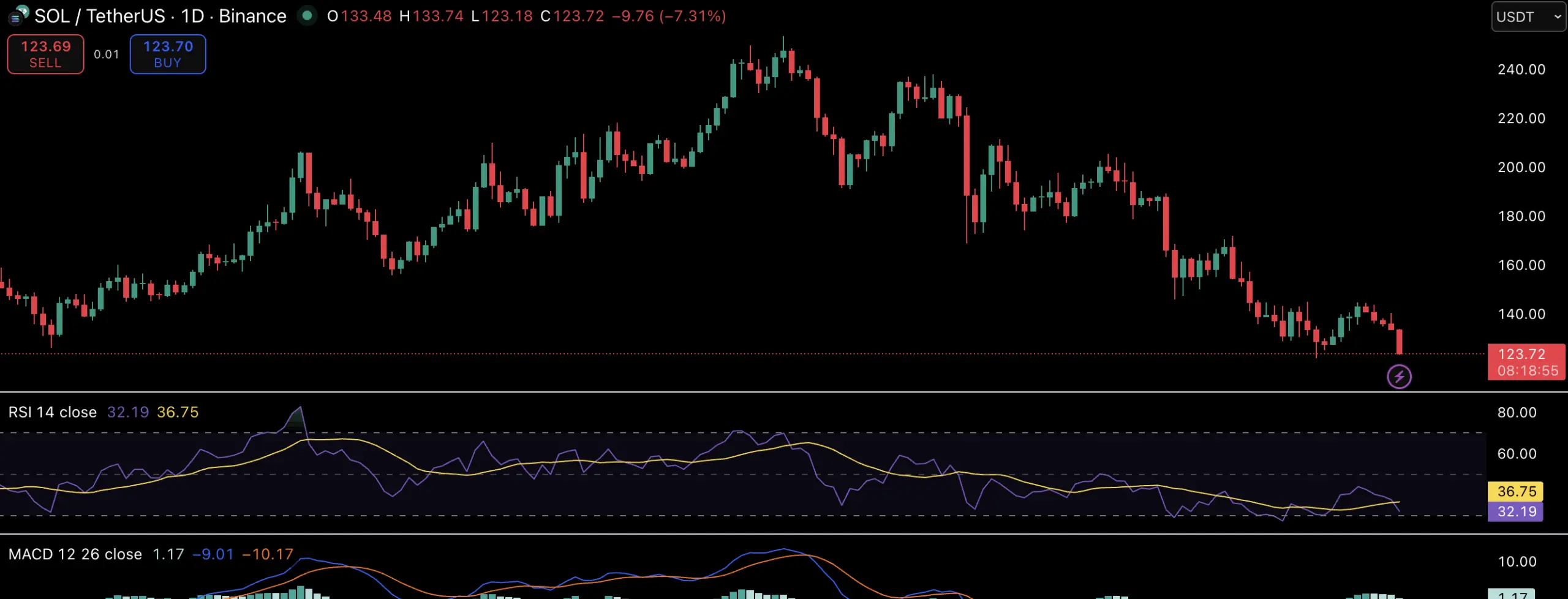Viewport: 1568px width, 599px height.
Task: Select the MACD 12 26 close indicator title
Action: (x=75, y=554)
